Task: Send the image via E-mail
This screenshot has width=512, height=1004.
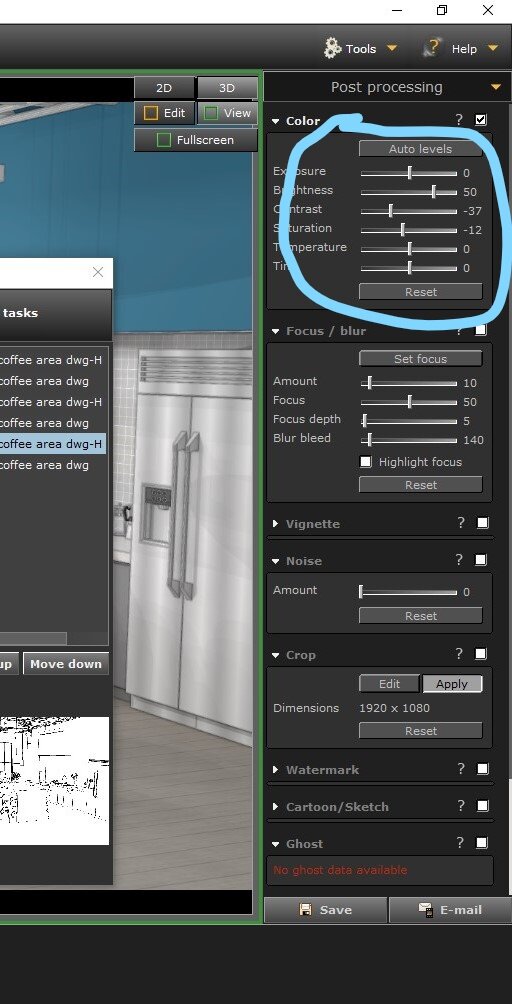Action: click(451, 910)
